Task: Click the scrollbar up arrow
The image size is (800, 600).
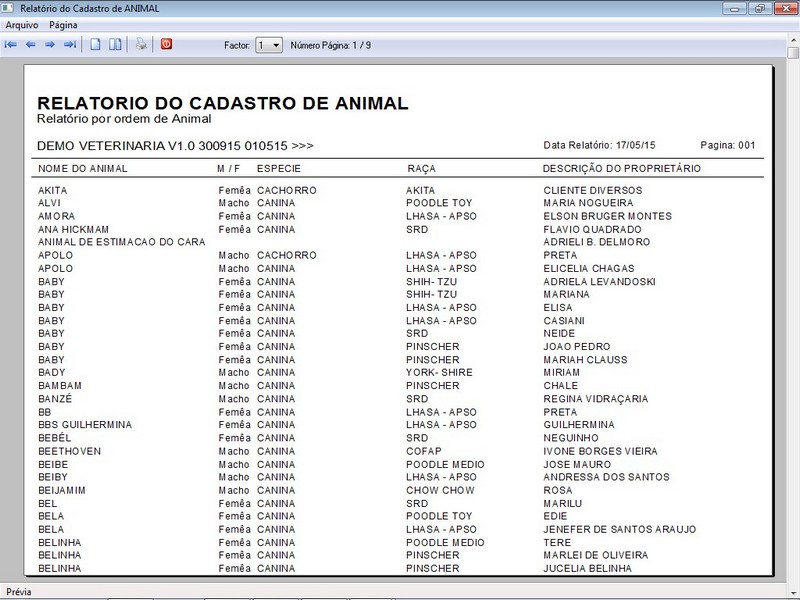Action: pyautogui.click(x=793, y=39)
